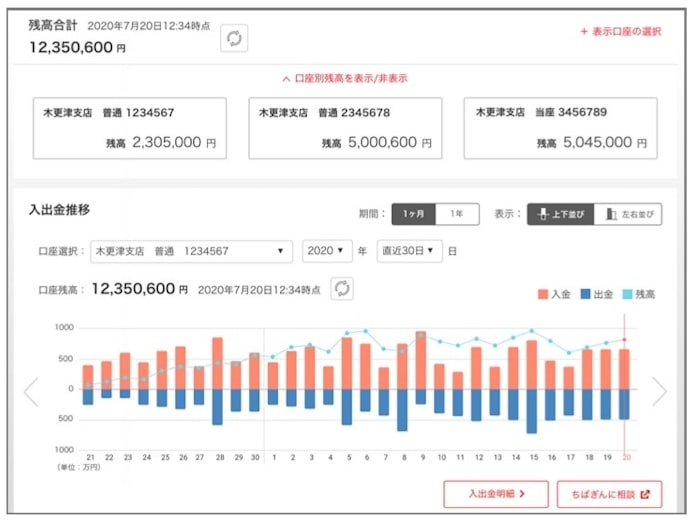Go to next chart period arrow

click(x=659, y=392)
